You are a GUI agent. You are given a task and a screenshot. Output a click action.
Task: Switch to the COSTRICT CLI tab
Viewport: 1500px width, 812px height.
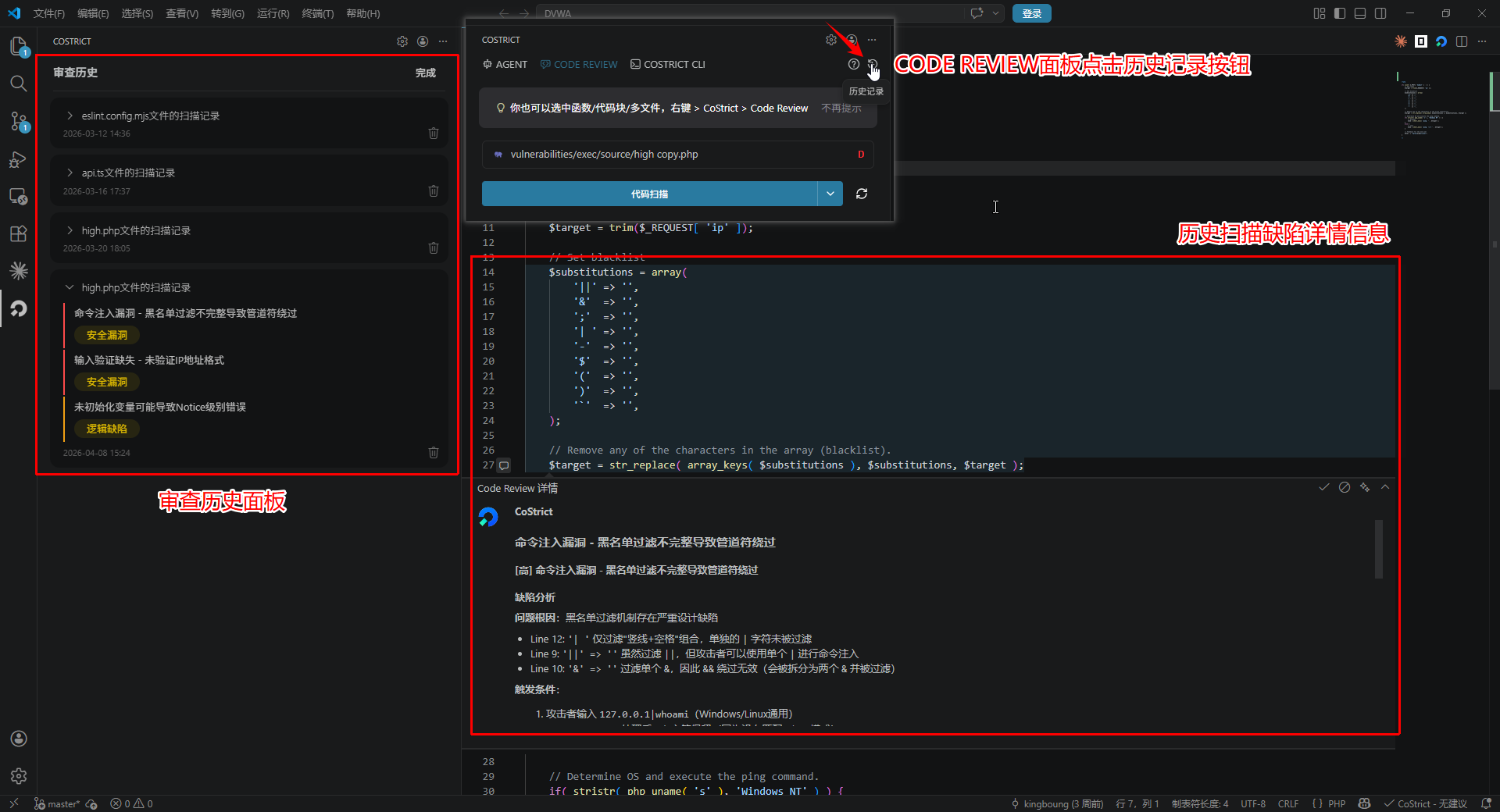click(668, 65)
